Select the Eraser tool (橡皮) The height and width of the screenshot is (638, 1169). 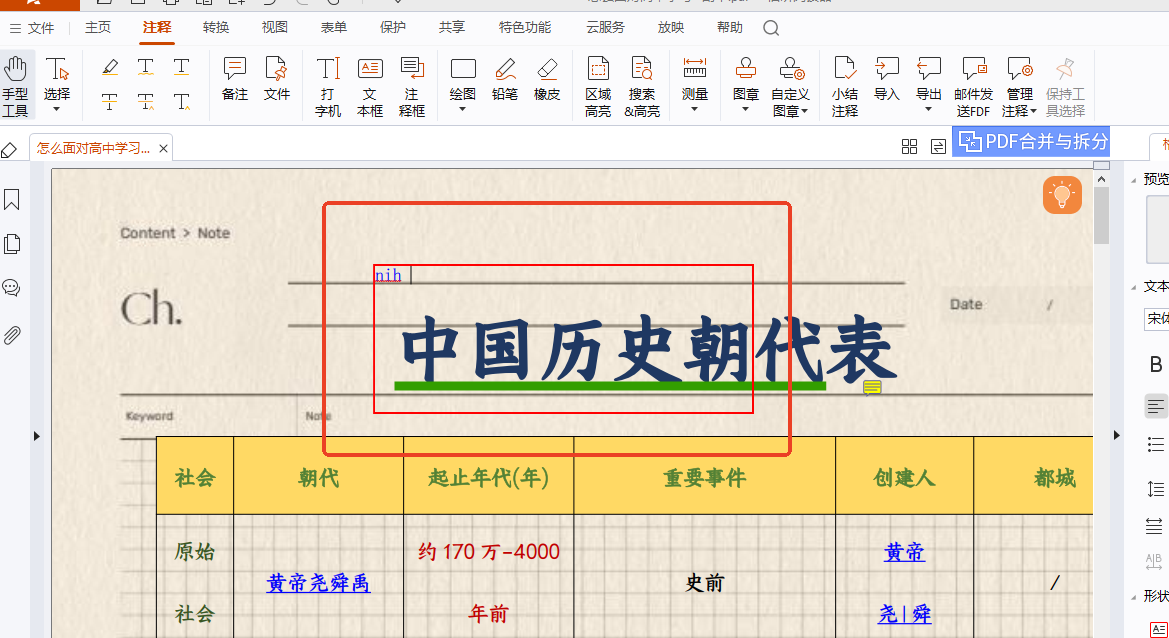point(547,82)
